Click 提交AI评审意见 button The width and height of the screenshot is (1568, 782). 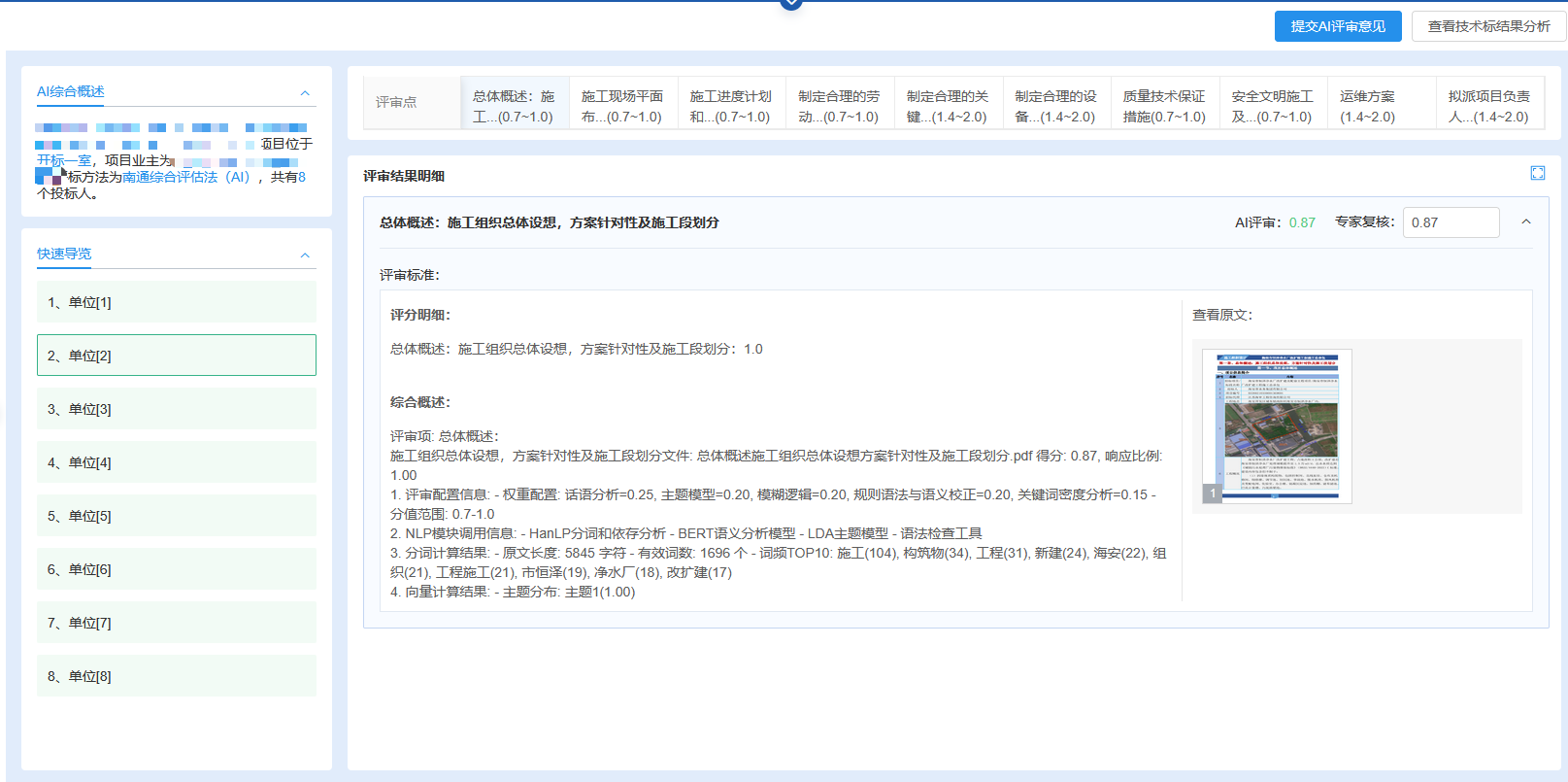(1337, 26)
